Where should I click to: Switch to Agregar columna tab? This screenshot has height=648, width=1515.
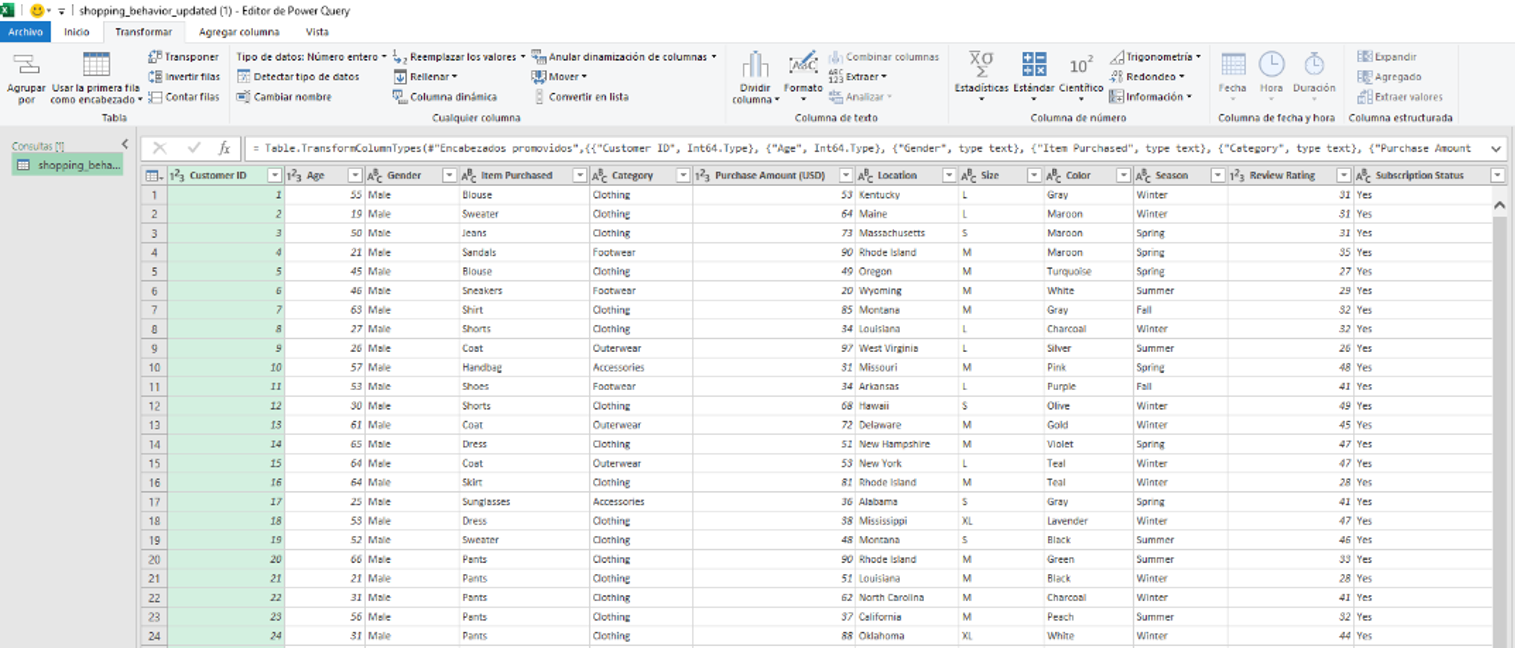(239, 32)
